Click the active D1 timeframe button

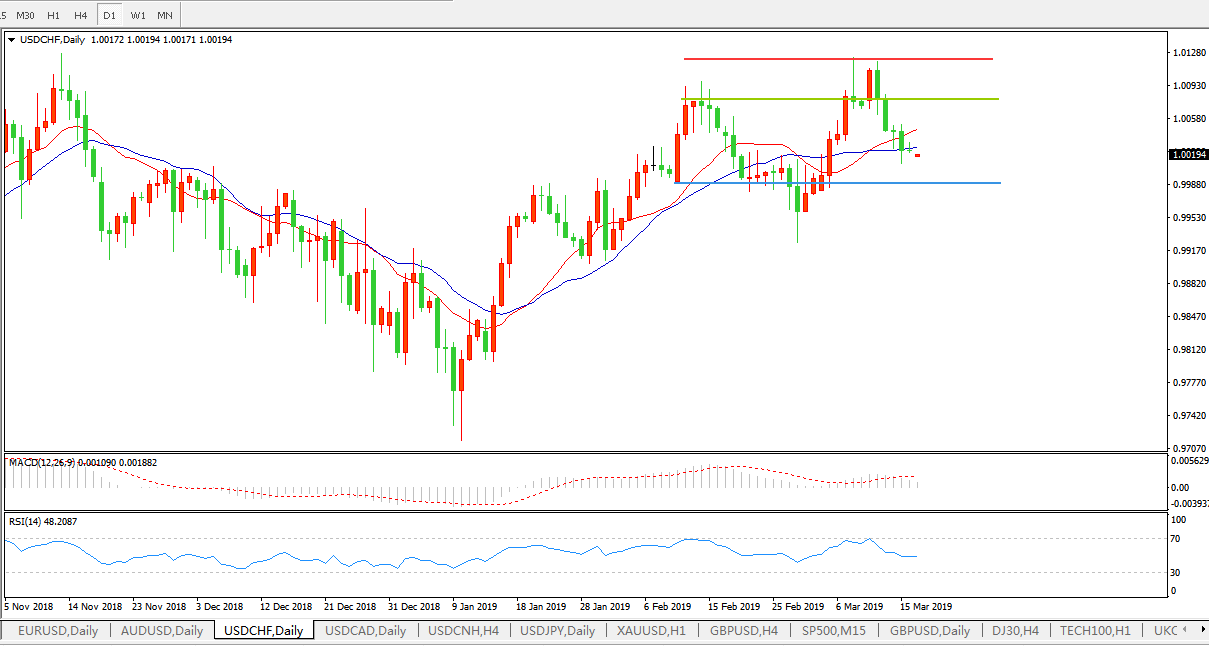109,16
